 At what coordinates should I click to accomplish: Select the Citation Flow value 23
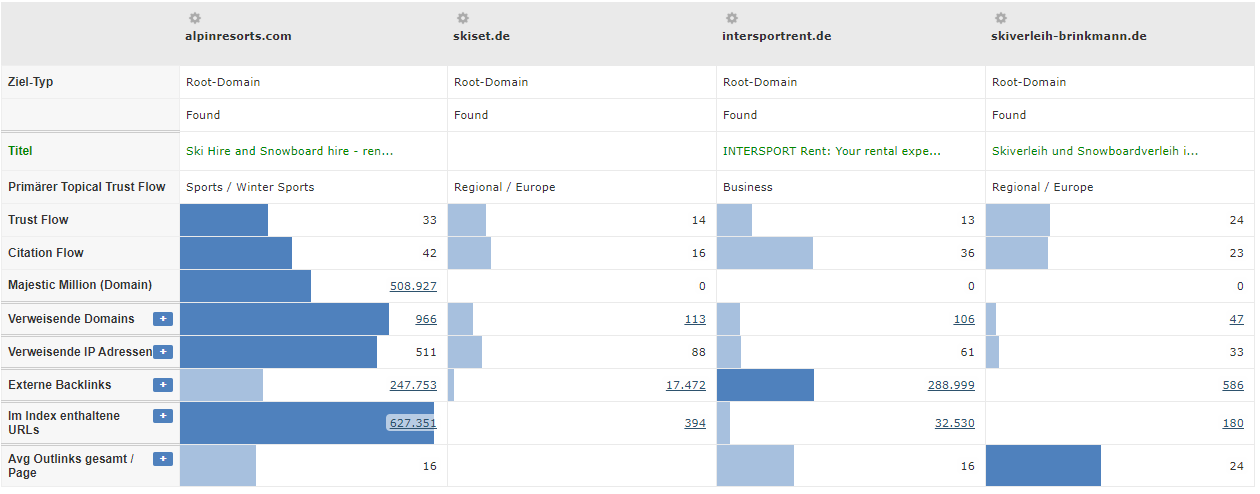1237,253
